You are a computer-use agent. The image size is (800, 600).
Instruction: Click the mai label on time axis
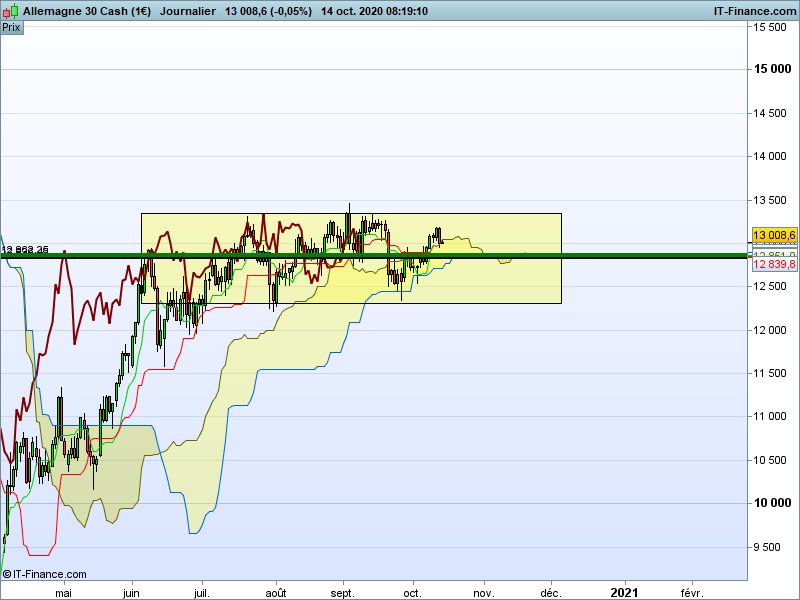[63, 593]
